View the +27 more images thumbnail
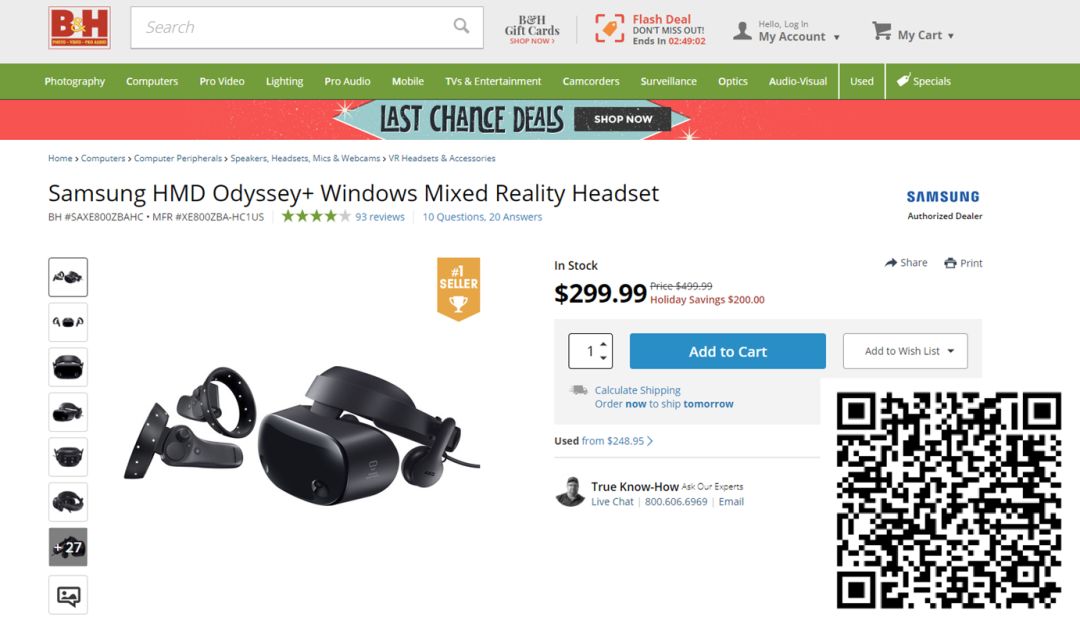Viewport: 1080px width, 628px height. tap(68, 547)
